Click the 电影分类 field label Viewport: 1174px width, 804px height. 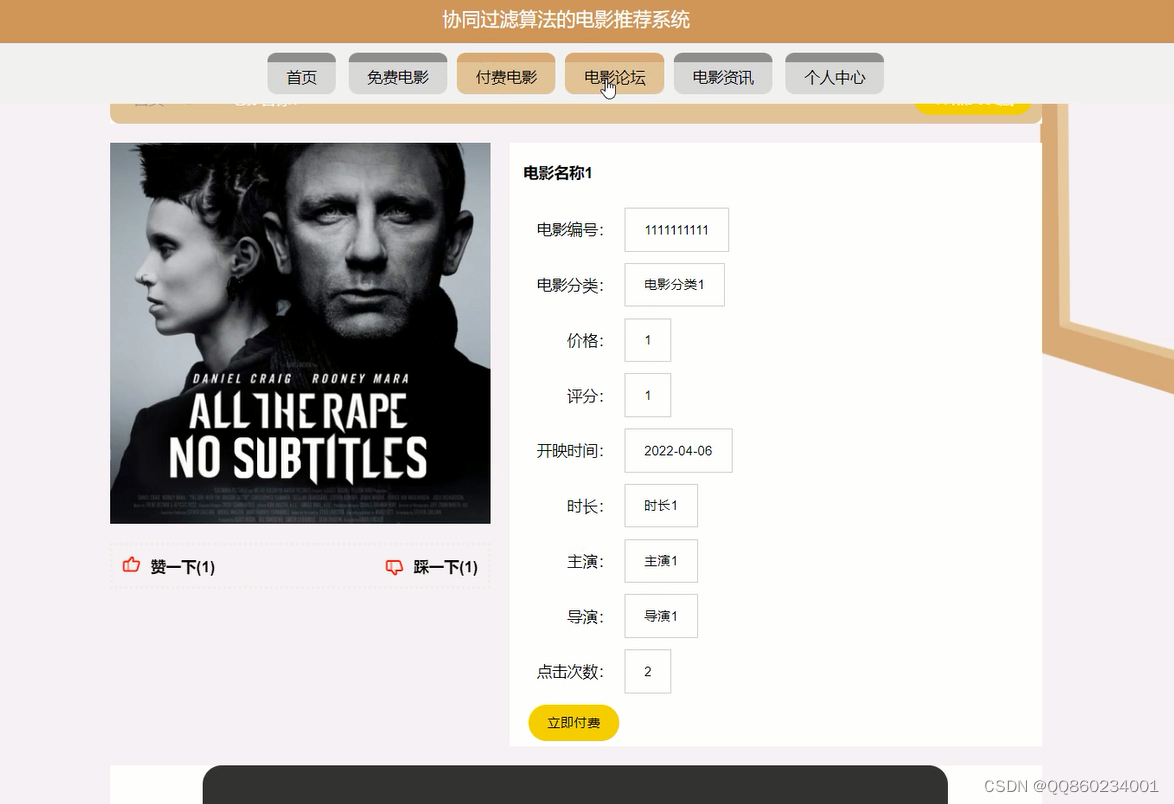point(570,285)
